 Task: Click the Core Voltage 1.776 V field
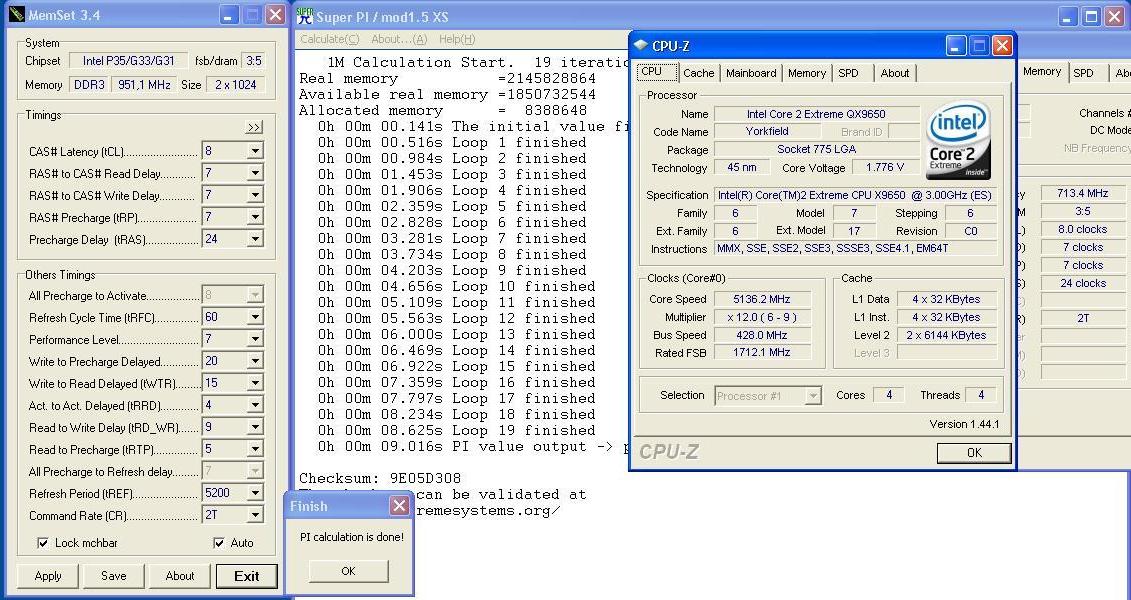[884, 167]
